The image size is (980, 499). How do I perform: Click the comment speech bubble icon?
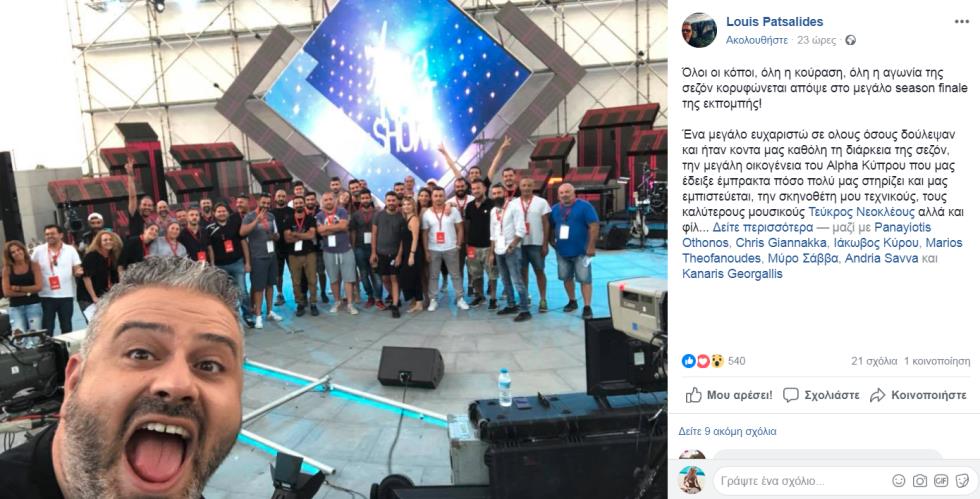pos(791,395)
